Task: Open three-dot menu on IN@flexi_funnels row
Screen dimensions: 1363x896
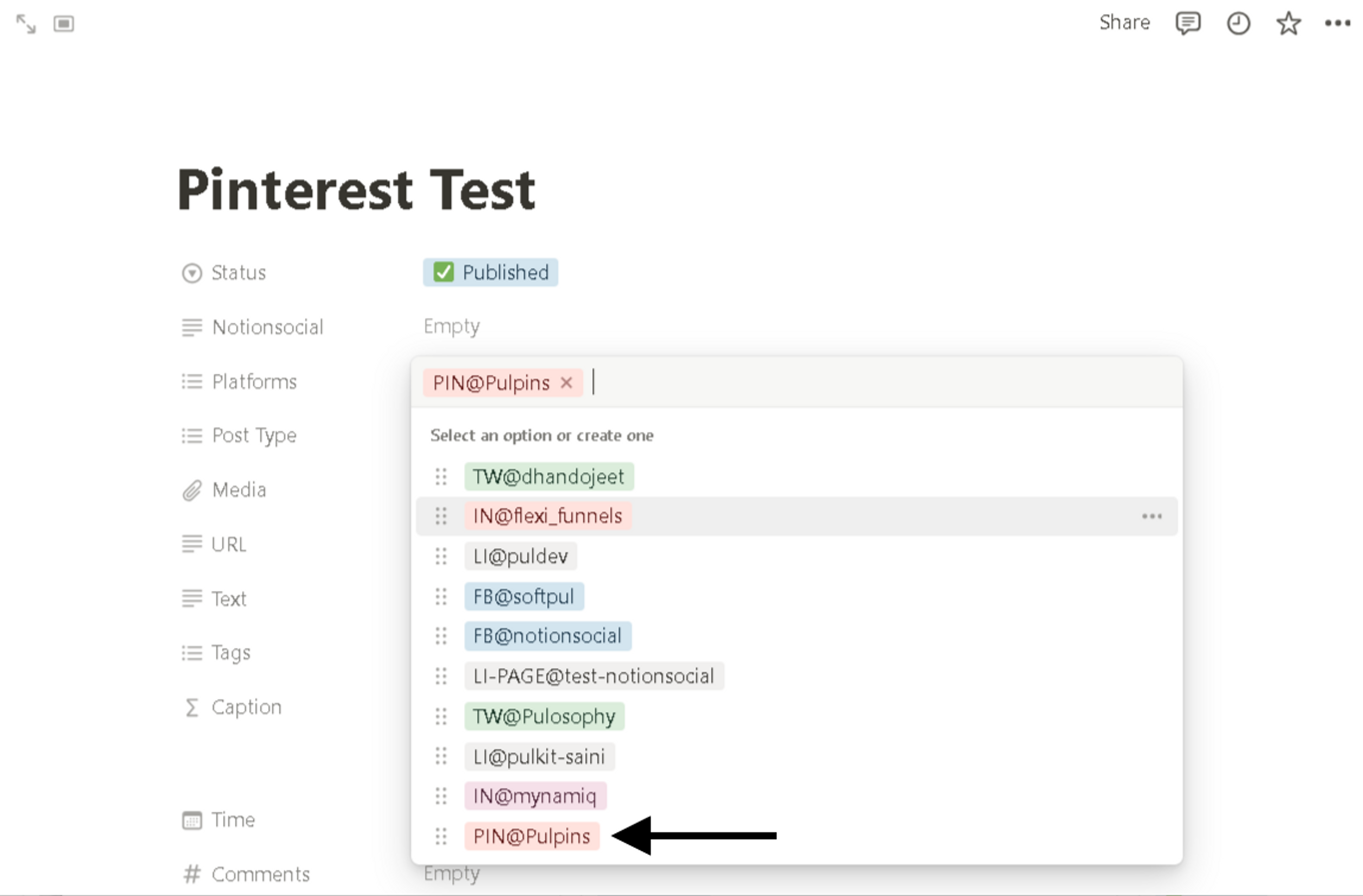Action: pyautogui.click(x=1152, y=516)
